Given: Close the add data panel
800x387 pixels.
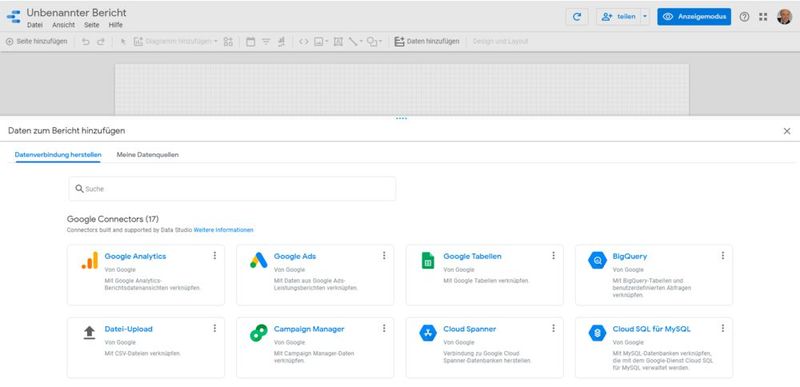Looking at the screenshot, I should coord(787,131).
